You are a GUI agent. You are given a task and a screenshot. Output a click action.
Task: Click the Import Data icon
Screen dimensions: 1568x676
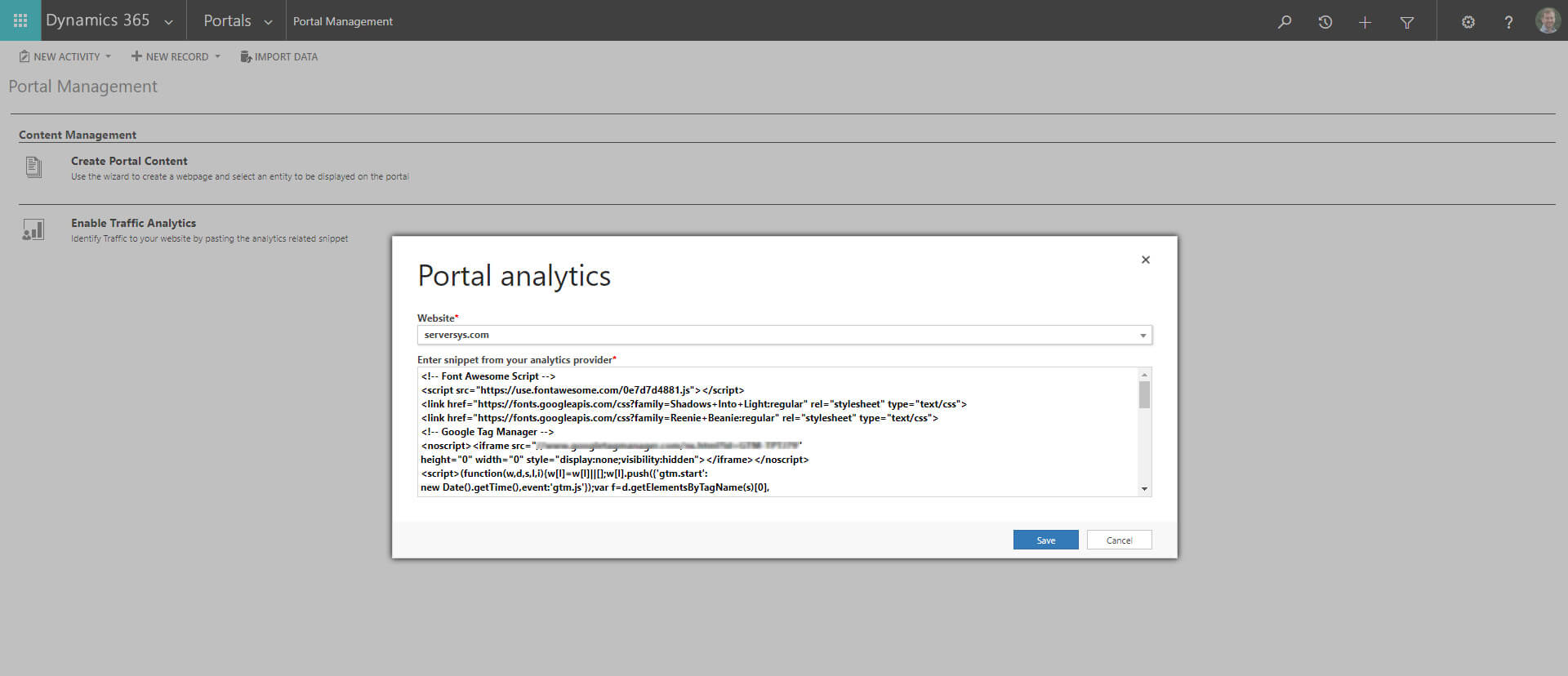tap(246, 56)
